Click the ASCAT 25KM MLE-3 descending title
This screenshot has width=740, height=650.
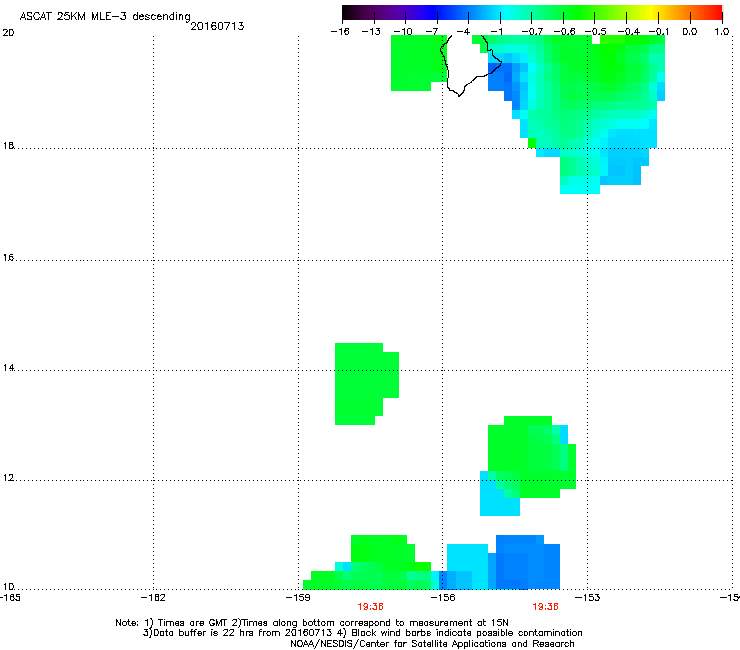[x=105, y=17]
